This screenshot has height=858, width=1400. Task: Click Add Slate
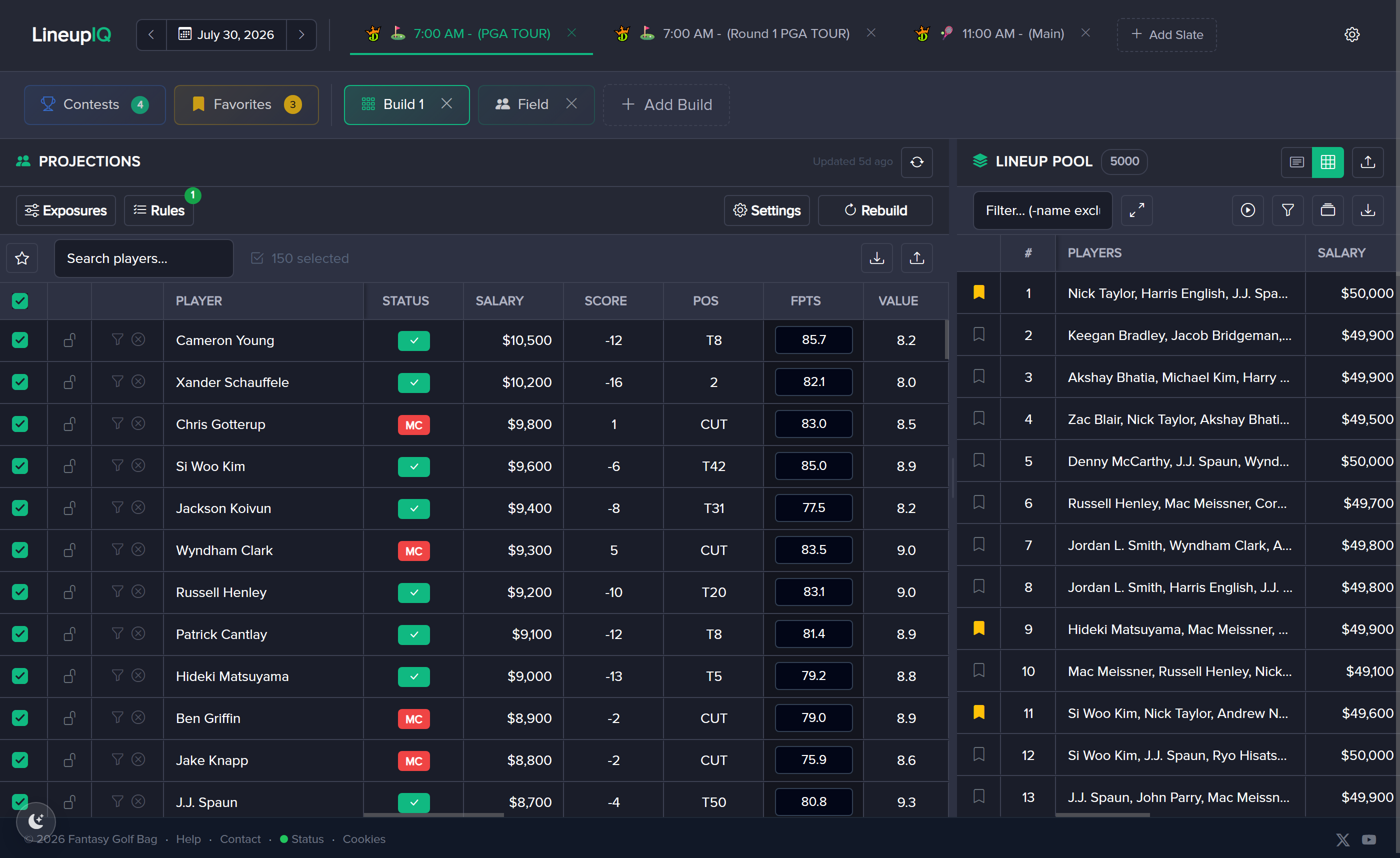pos(1166,34)
